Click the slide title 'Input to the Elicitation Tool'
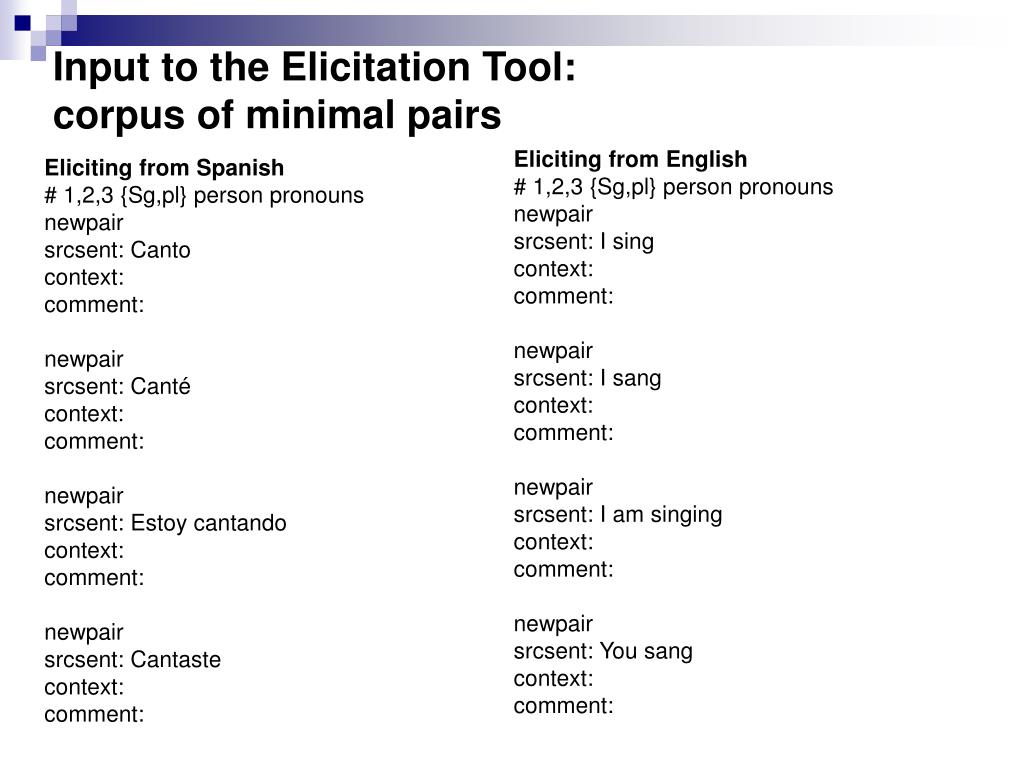1024x768 pixels. [314, 68]
